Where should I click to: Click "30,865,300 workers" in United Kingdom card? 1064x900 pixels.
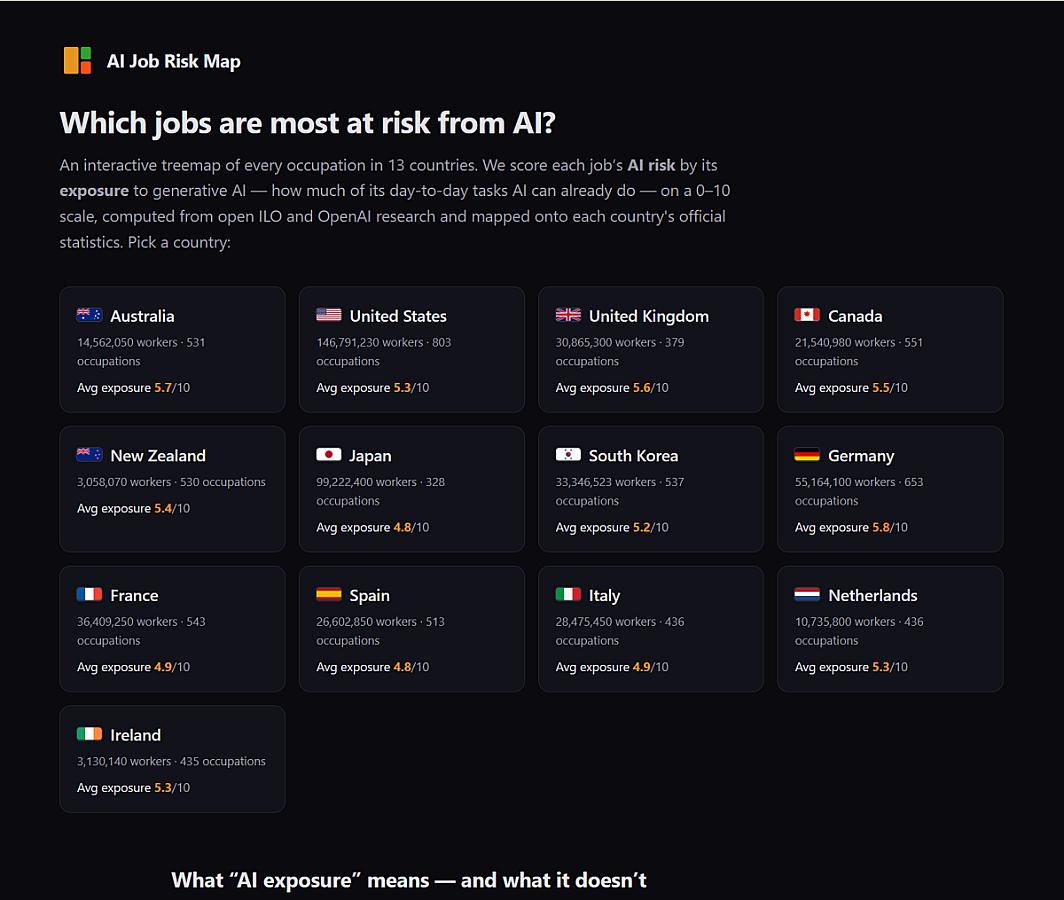(606, 343)
